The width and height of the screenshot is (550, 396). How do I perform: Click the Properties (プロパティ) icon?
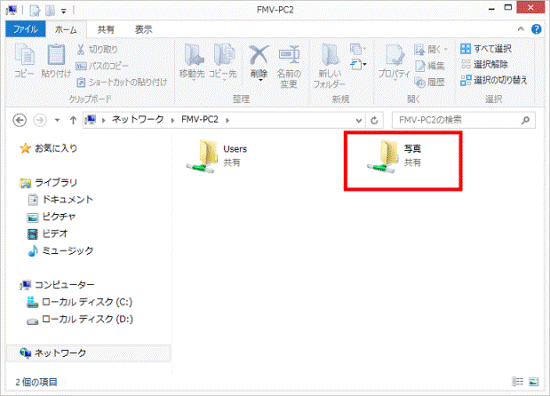[x=394, y=55]
